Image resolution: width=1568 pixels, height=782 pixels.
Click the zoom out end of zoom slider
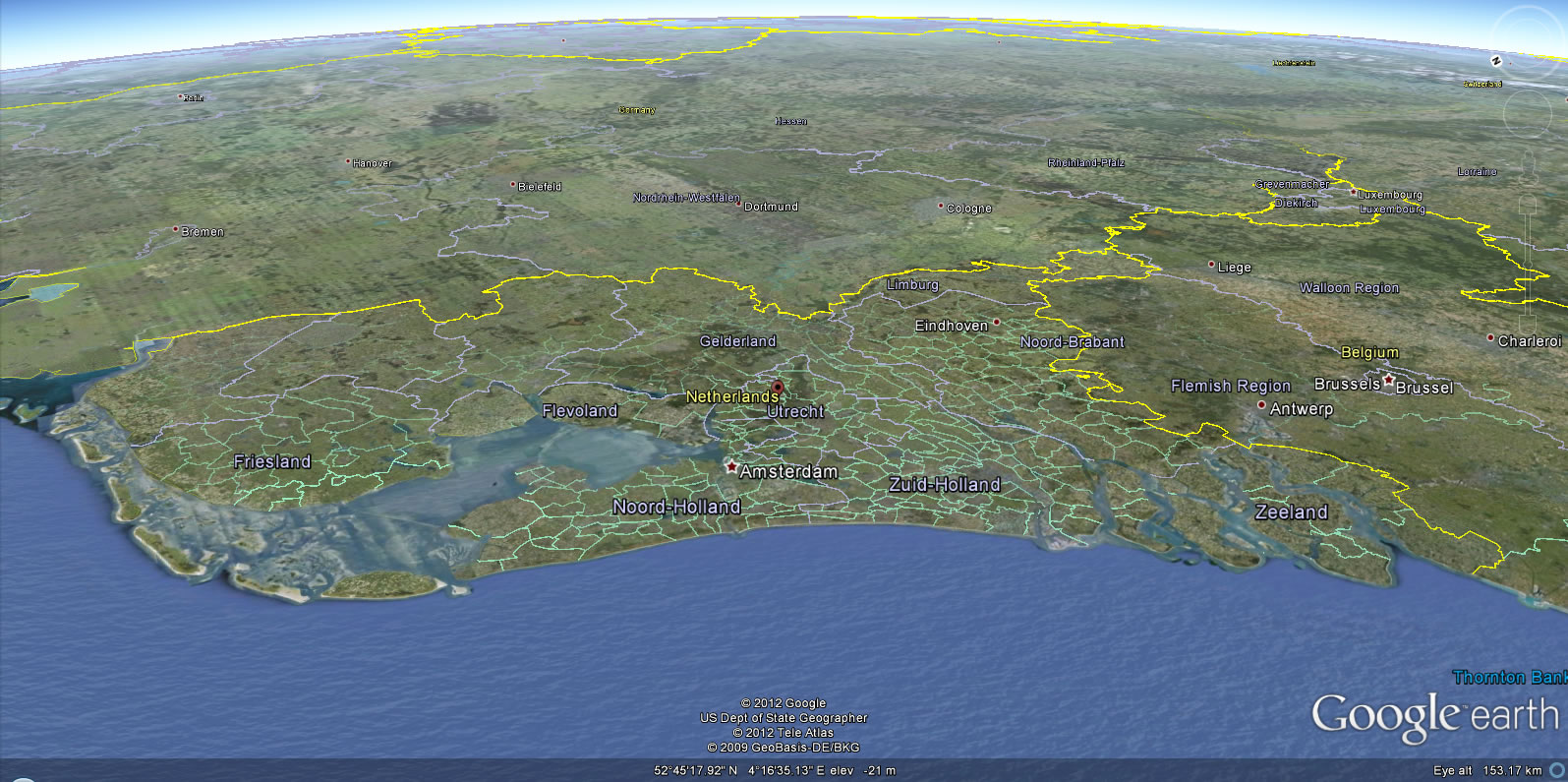point(1527,325)
